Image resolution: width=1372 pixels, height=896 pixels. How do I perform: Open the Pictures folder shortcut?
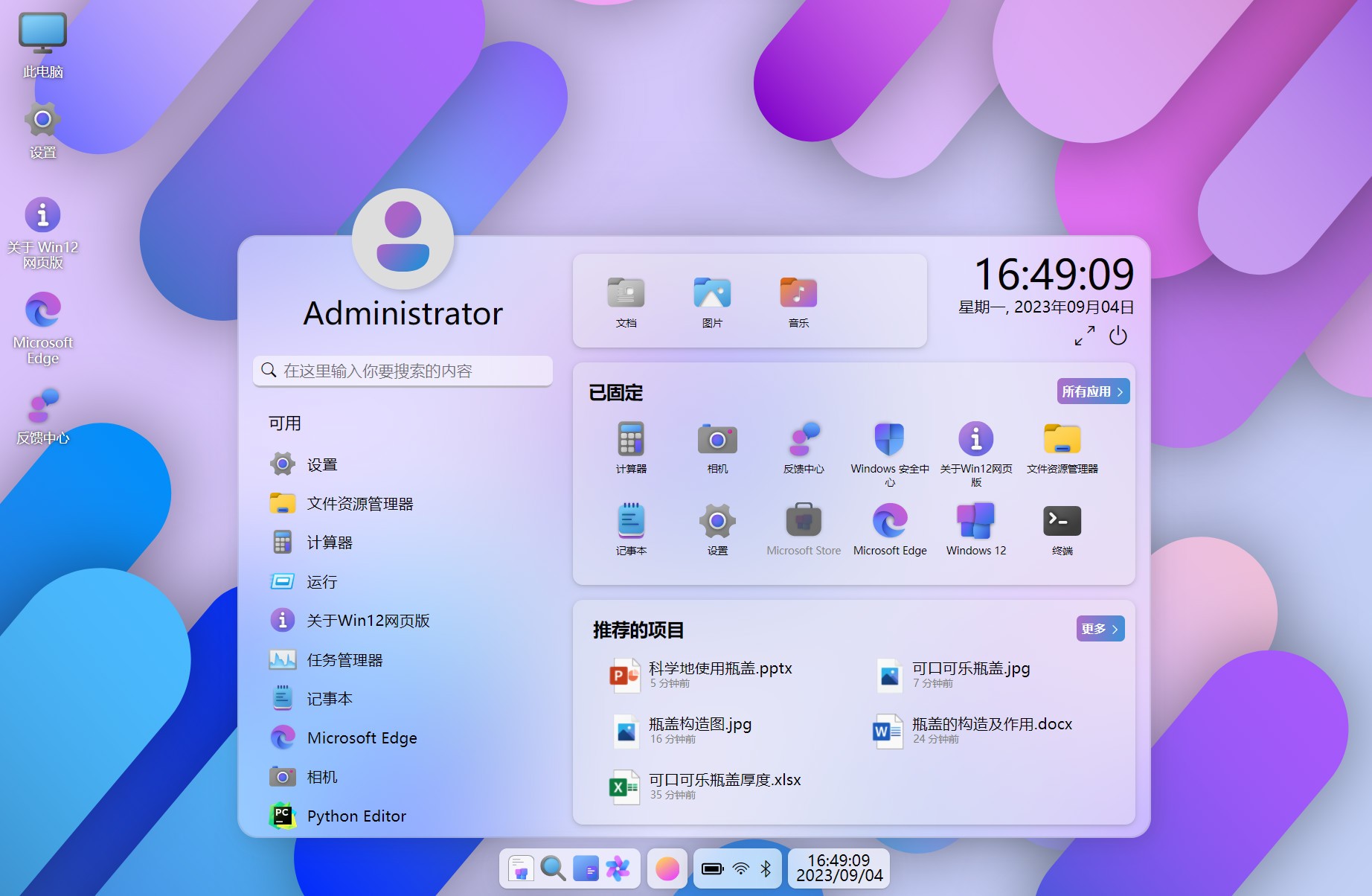[712, 301]
